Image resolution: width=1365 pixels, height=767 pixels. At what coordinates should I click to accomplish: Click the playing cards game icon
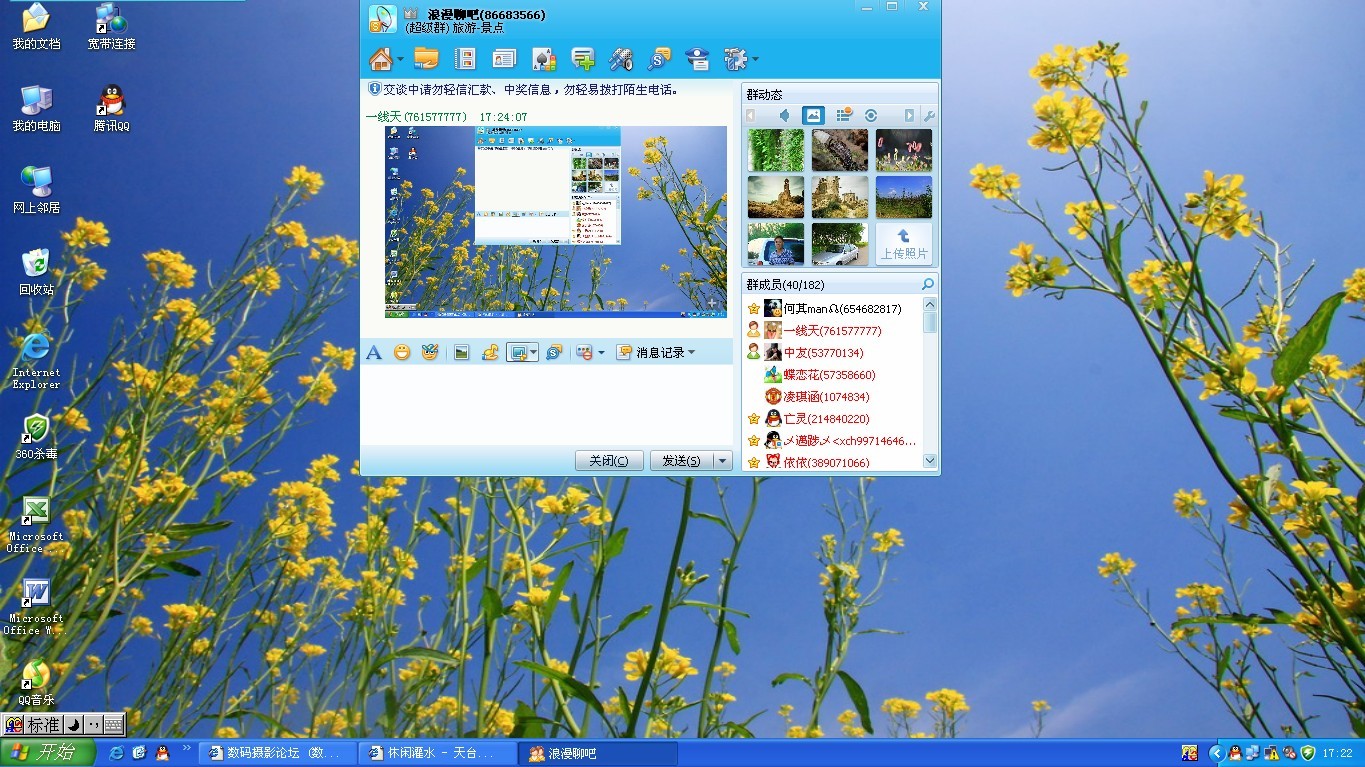[543, 59]
